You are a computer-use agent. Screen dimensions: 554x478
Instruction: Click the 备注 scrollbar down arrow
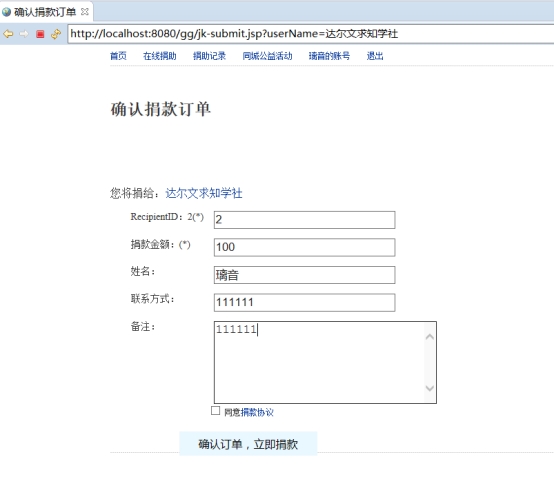[x=430, y=388]
